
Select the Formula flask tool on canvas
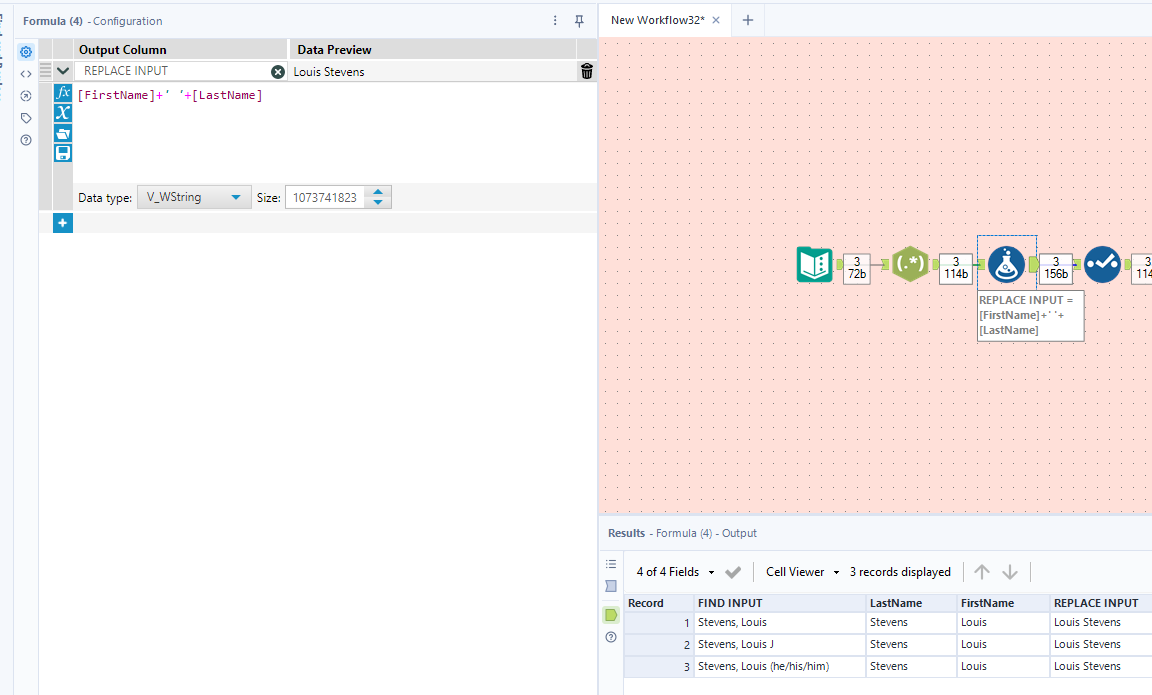(x=1006, y=264)
